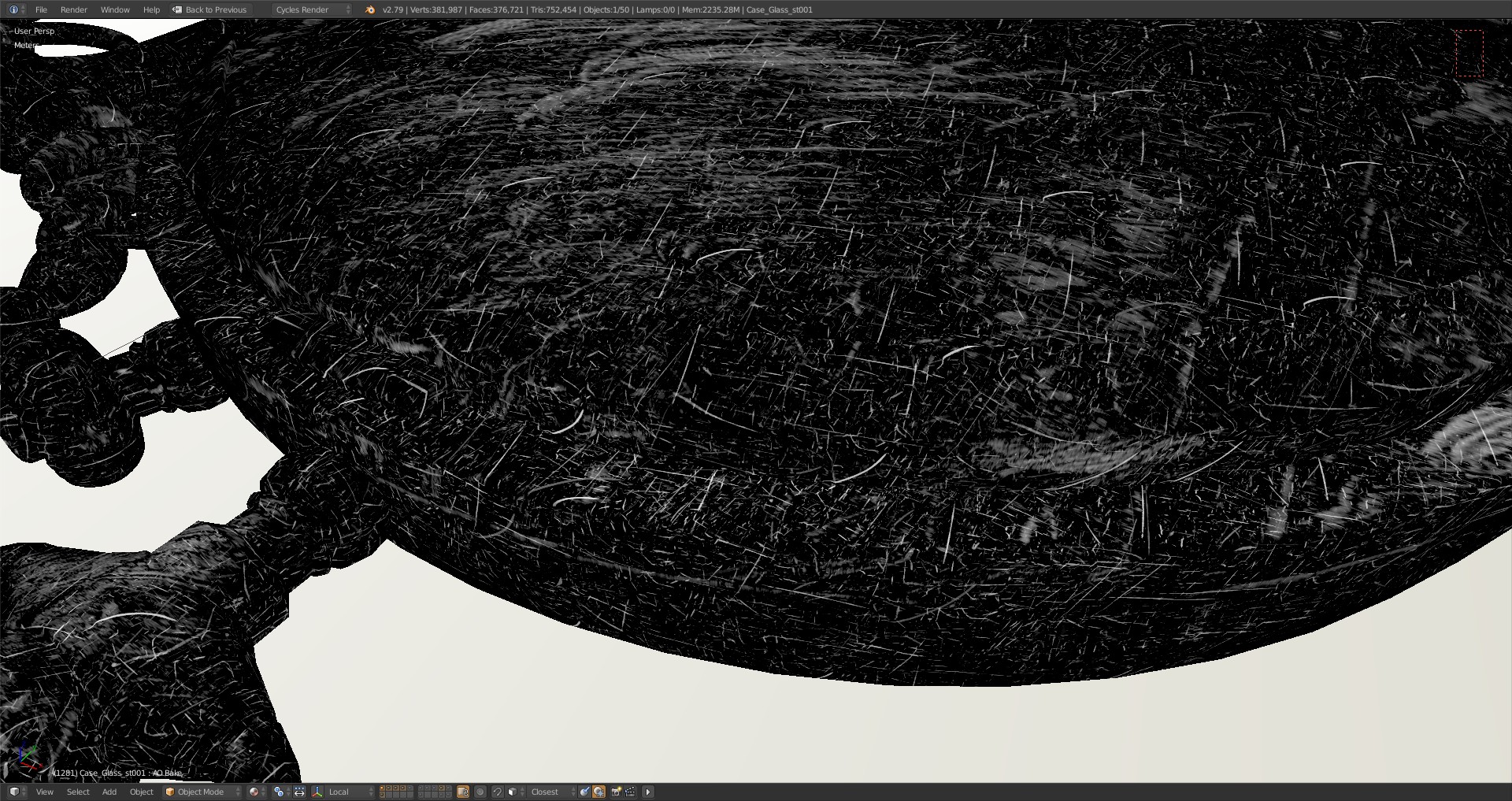This screenshot has height=801, width=1512.
Task: Click the OpenGL render animation clapper icon
Action: tap(631, 792)
